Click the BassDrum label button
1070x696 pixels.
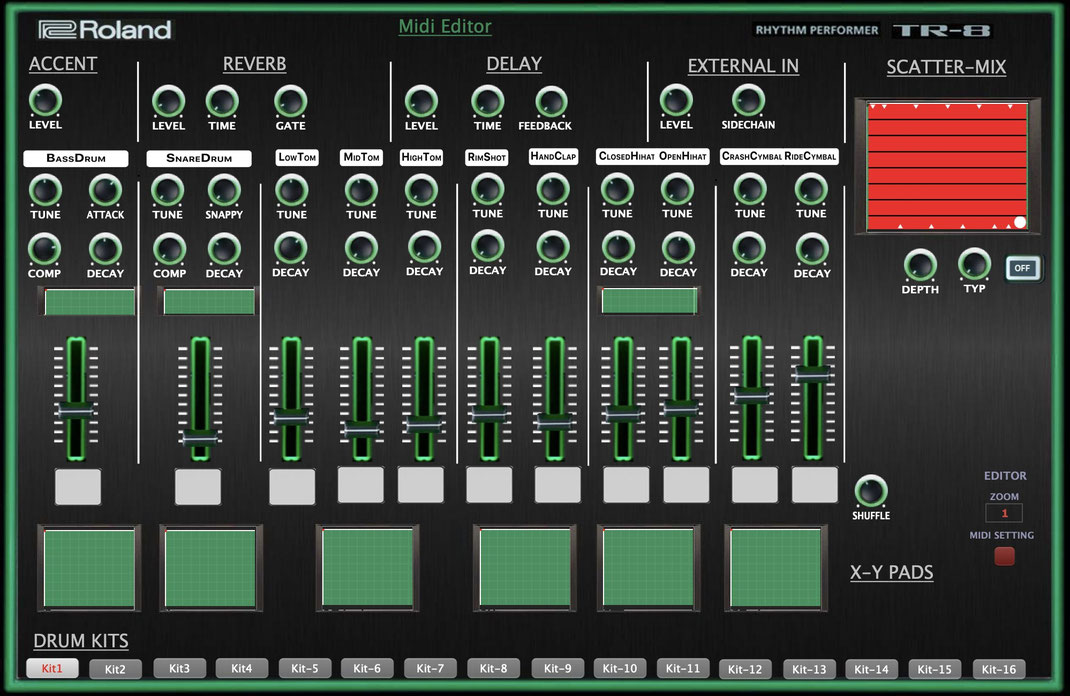[x=76, y=158]
